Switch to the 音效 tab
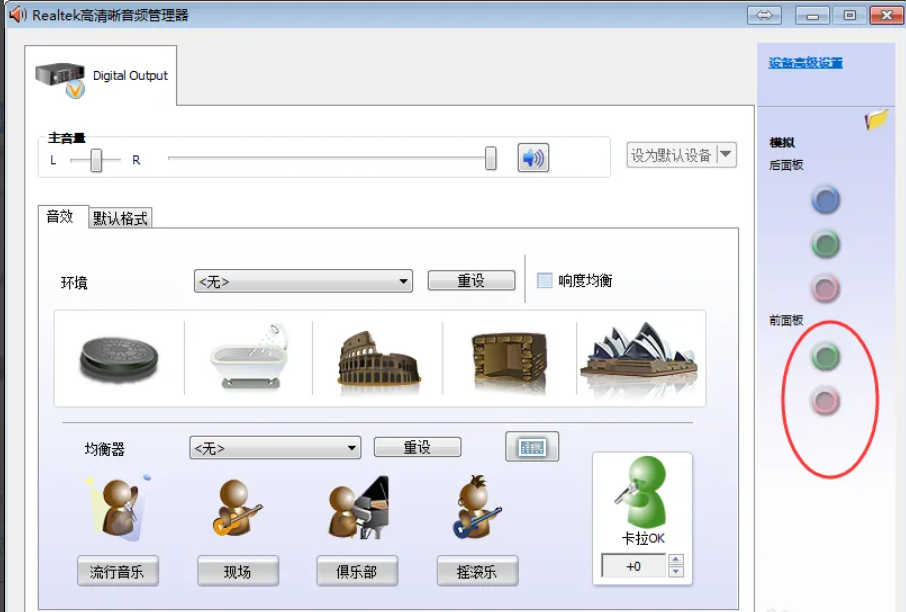Image resolution: width=906 pixels, height=612 pixels. click(x=60, y=217)
